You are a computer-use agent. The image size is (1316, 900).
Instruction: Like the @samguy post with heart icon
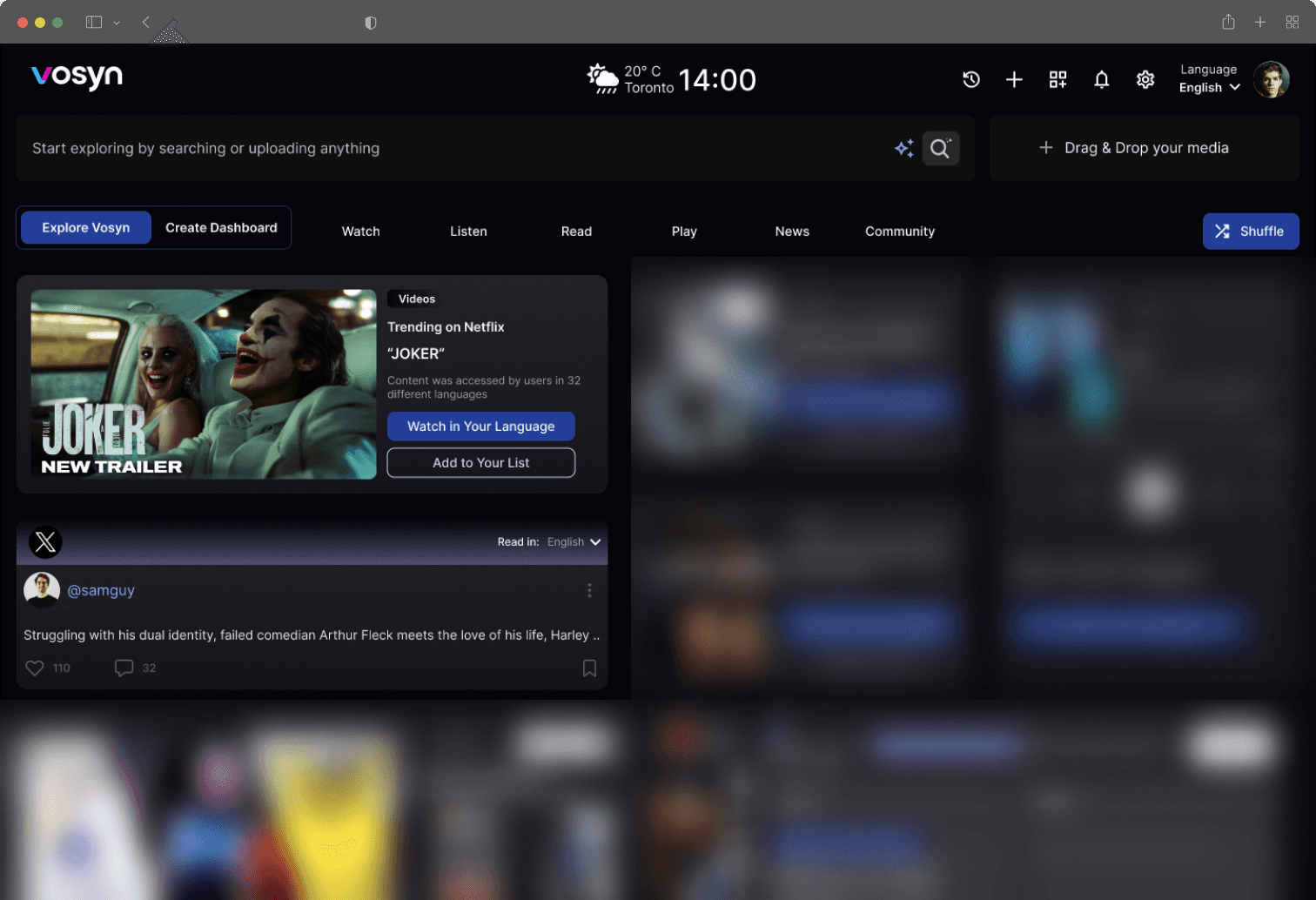pyautogui.click(x=35, y=668)
